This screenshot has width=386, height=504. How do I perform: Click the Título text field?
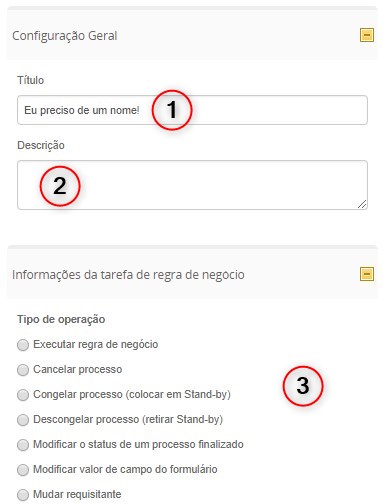[x=192, y=110]
